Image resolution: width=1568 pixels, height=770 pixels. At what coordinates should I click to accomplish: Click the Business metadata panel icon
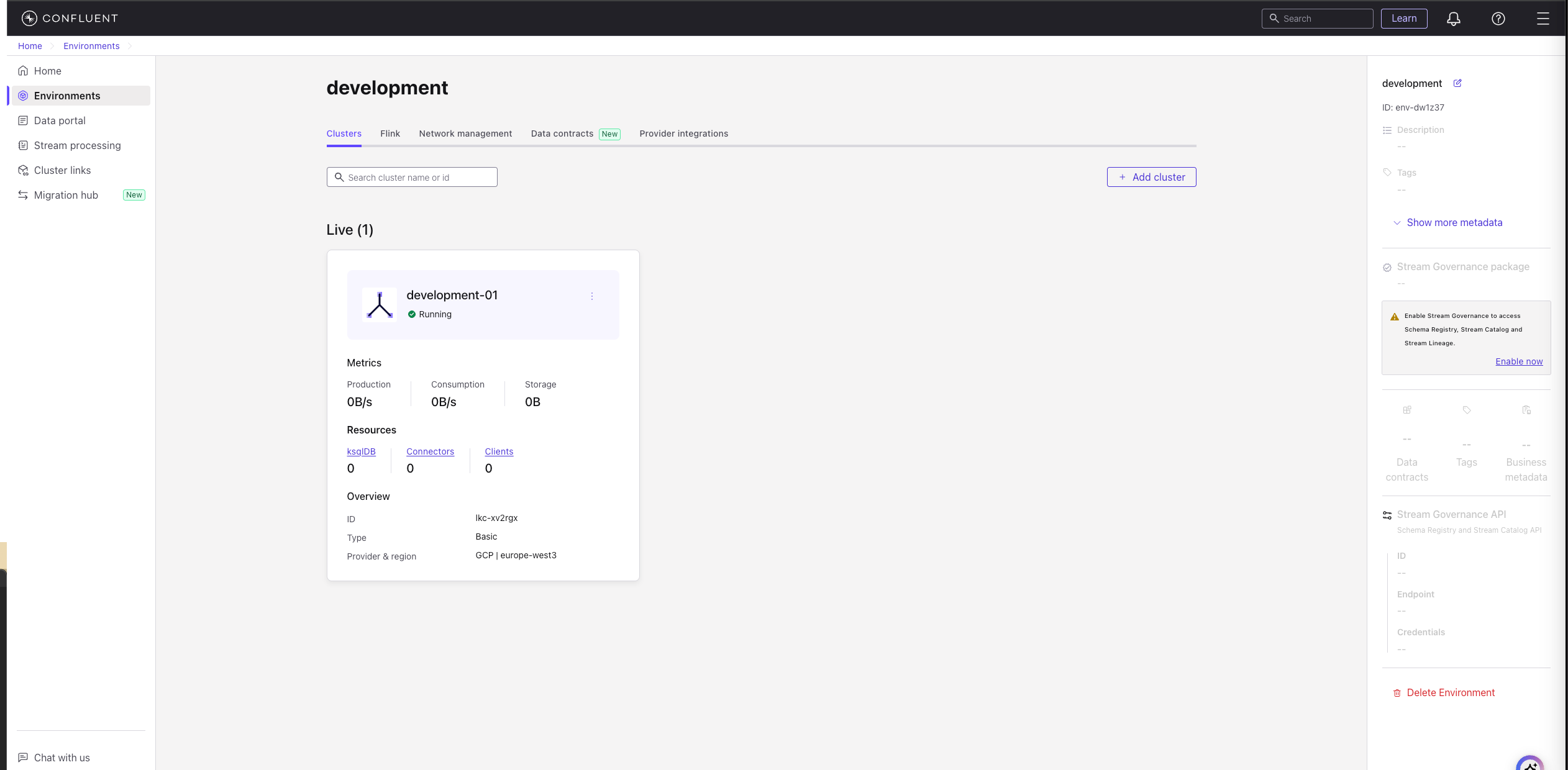(1526, 410)
